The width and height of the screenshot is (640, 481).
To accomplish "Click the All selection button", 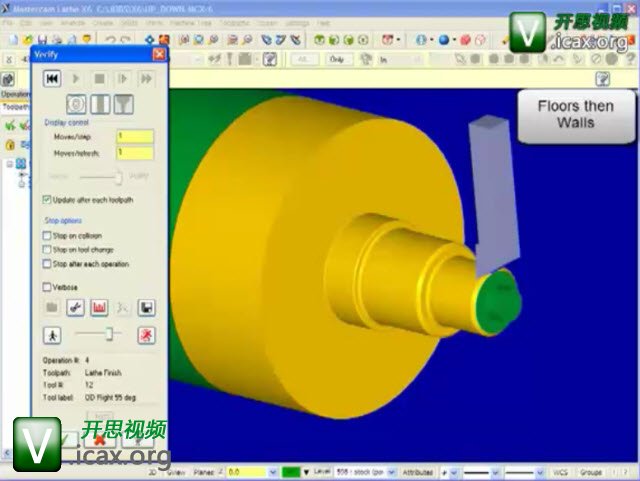I will [304, 60].
